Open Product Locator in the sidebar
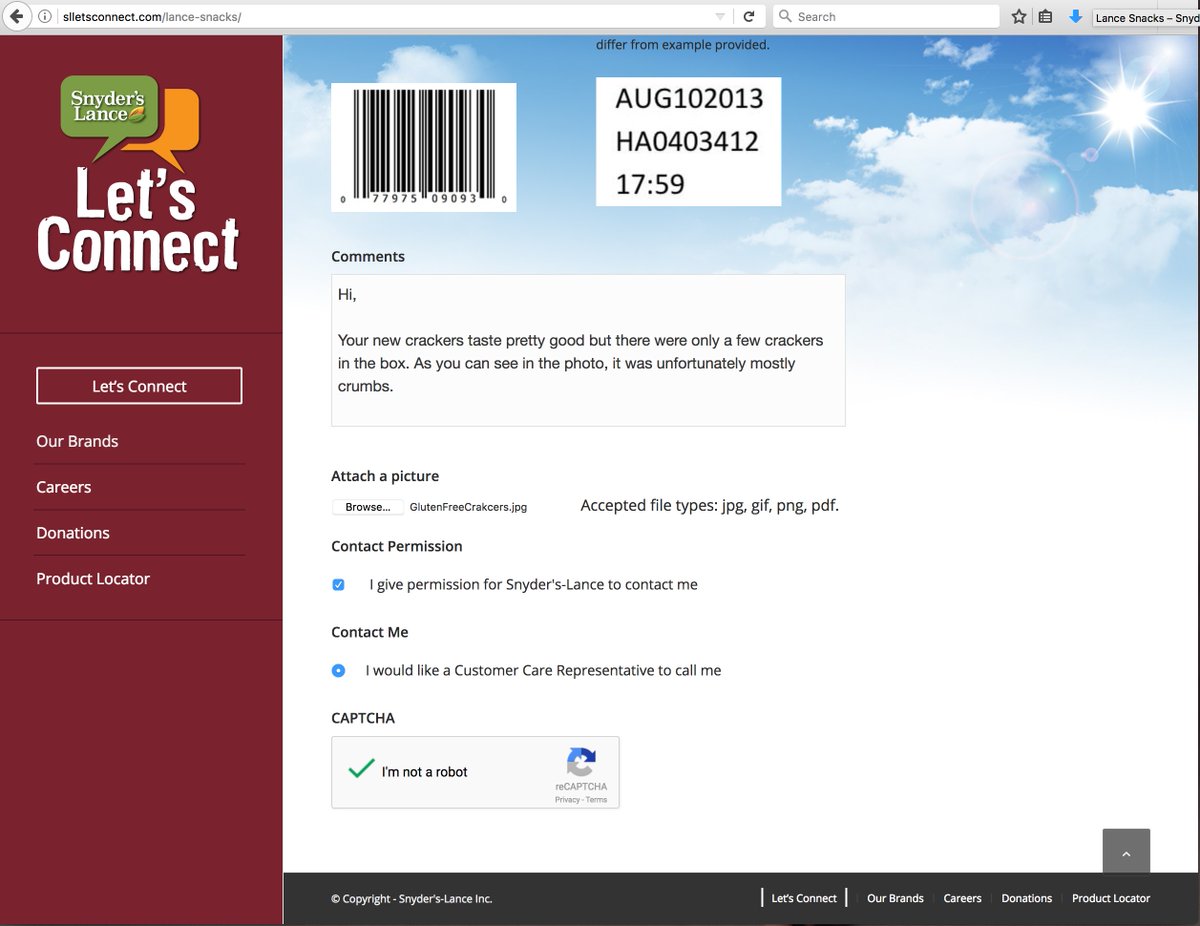 pos(93,579)
